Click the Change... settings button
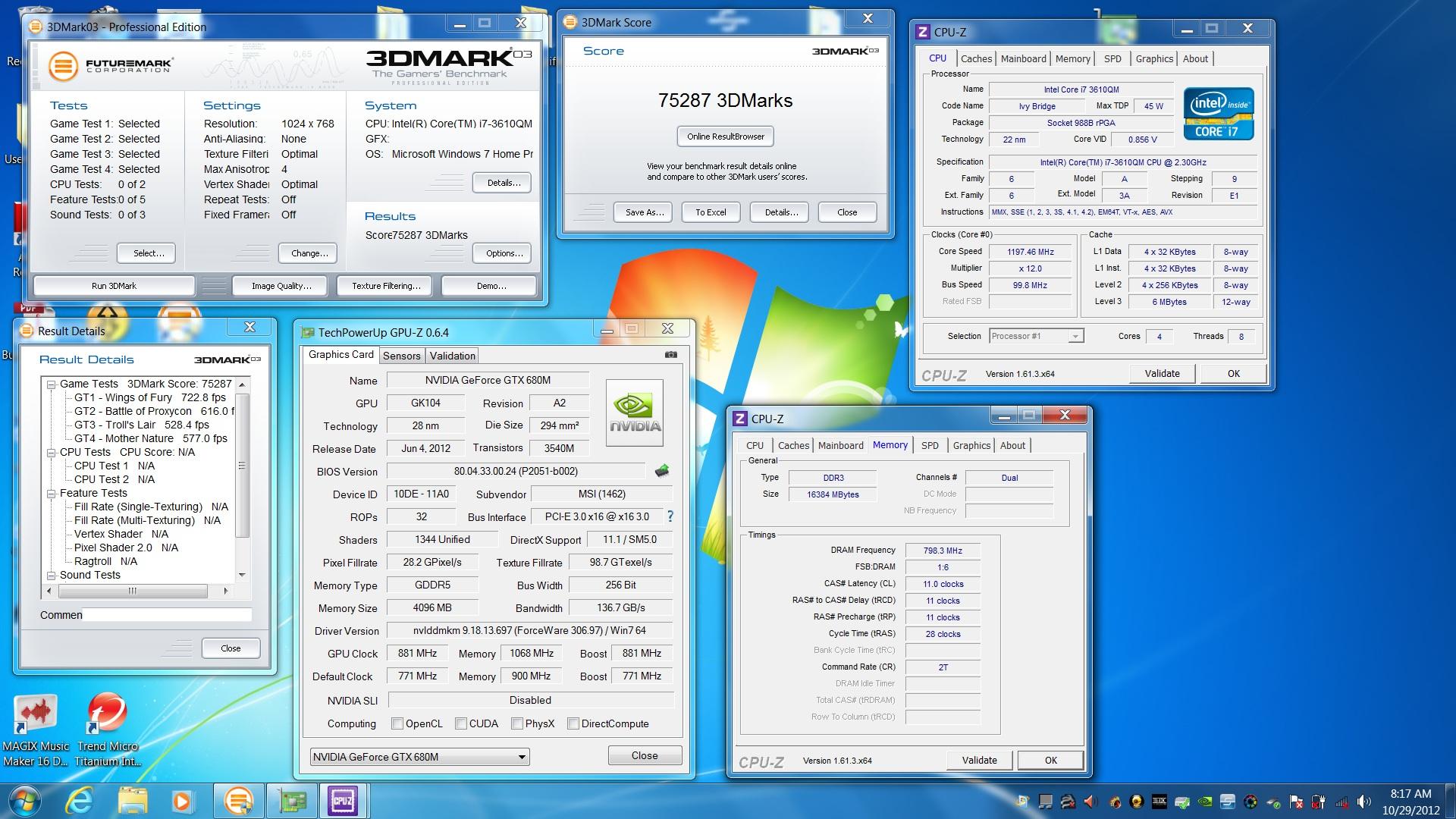Screen dimensions: 1456x819 [309, 253]
